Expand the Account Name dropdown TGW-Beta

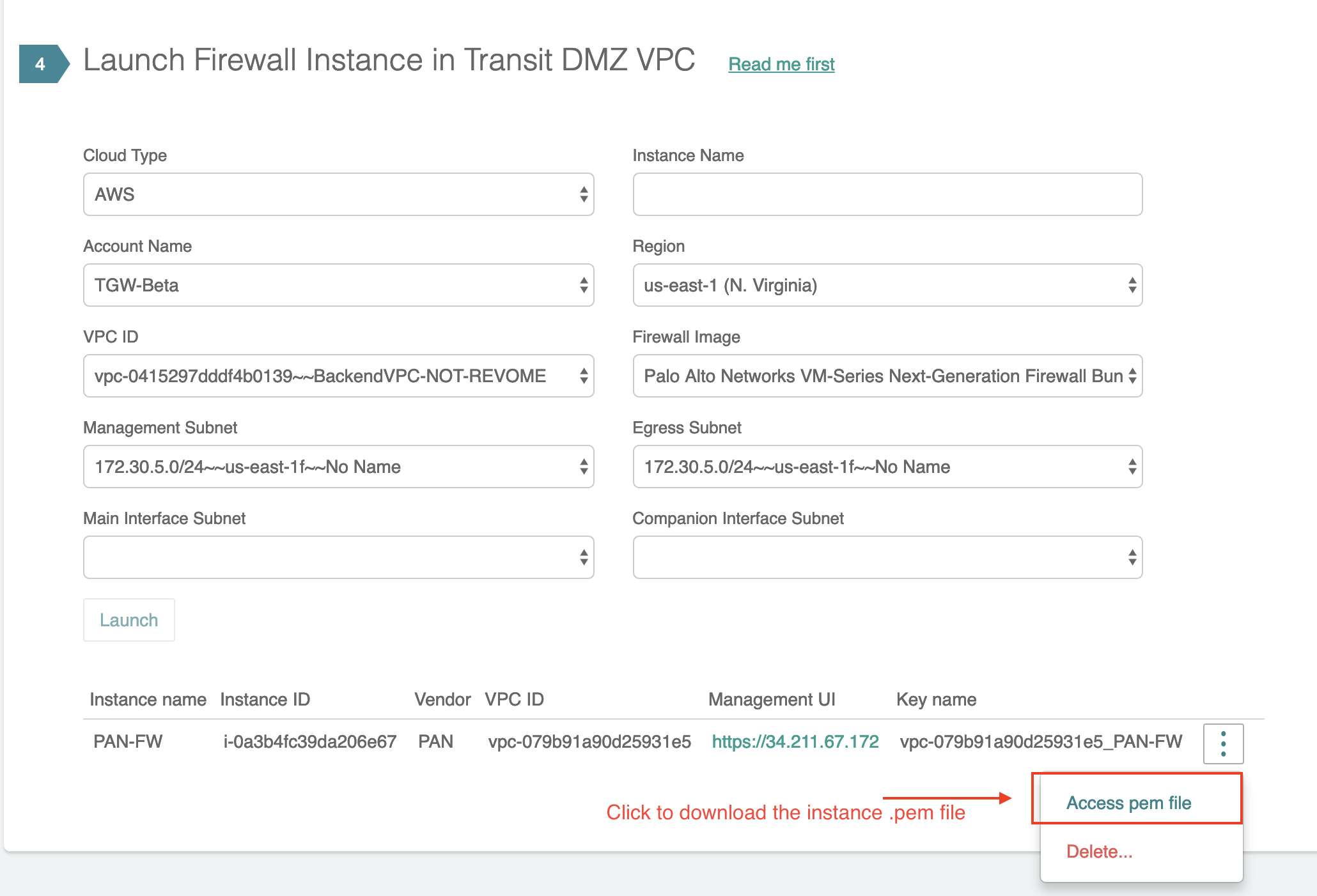(x=338, y=285)
